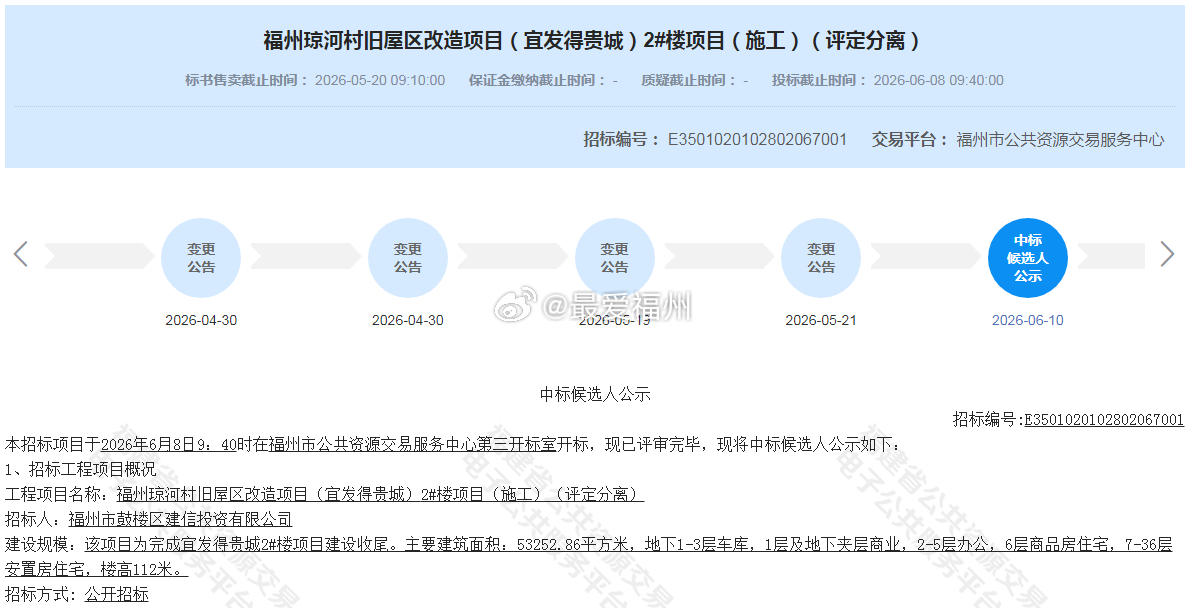The width and height of the screenshot is (1190, 608).
Task: Click the right arrow of the timeline
Action: (x=1167, y=254)
